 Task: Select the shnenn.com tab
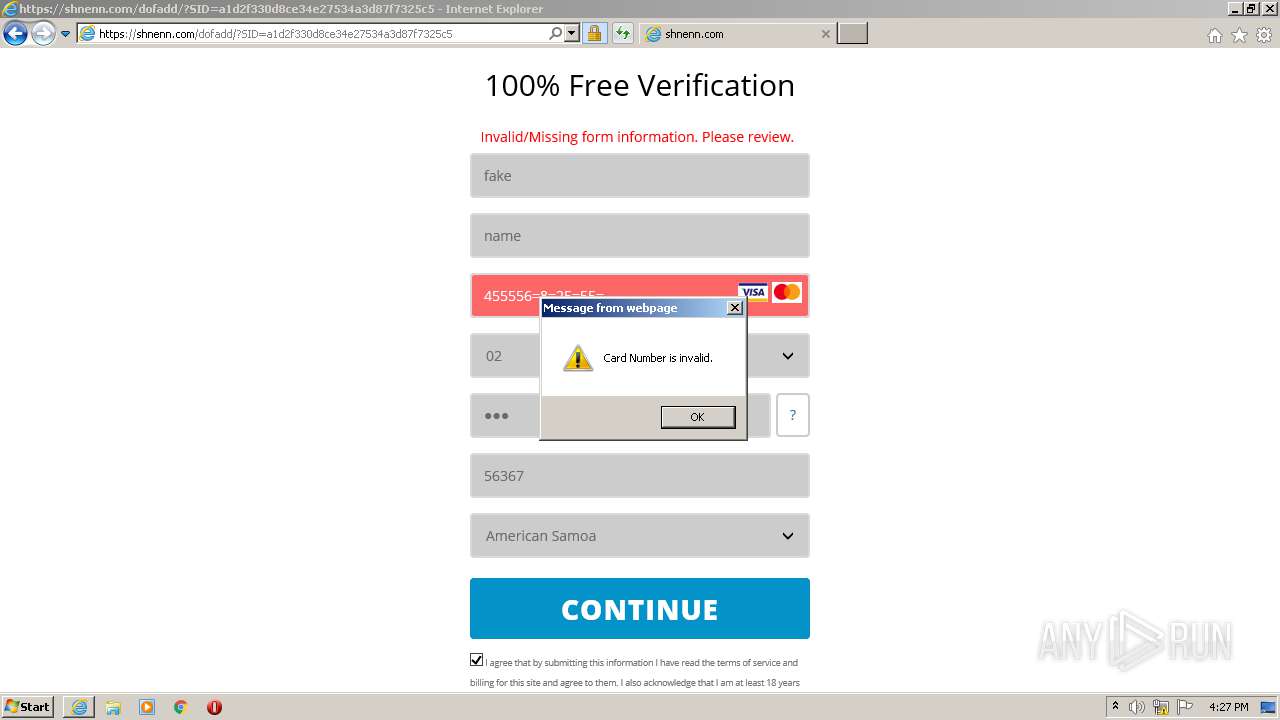[x=736, y=34]
